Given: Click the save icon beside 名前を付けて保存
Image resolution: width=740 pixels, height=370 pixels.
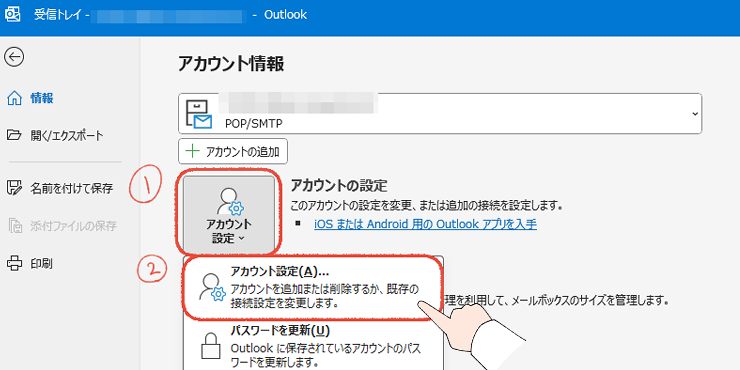Looking at the screenshot, I should pyautogui.click(x=15, y=188).
